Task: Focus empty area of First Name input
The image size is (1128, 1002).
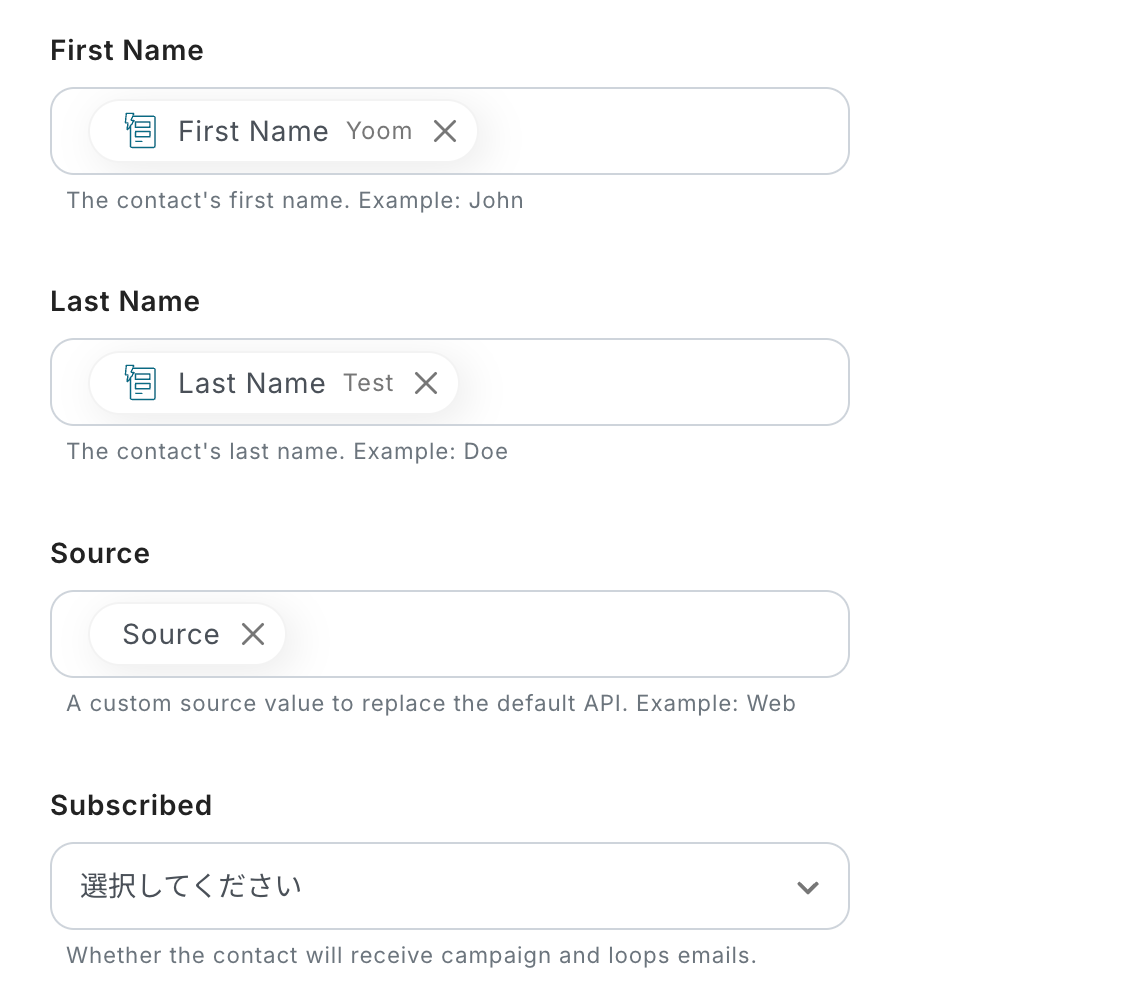Action: 660,131
